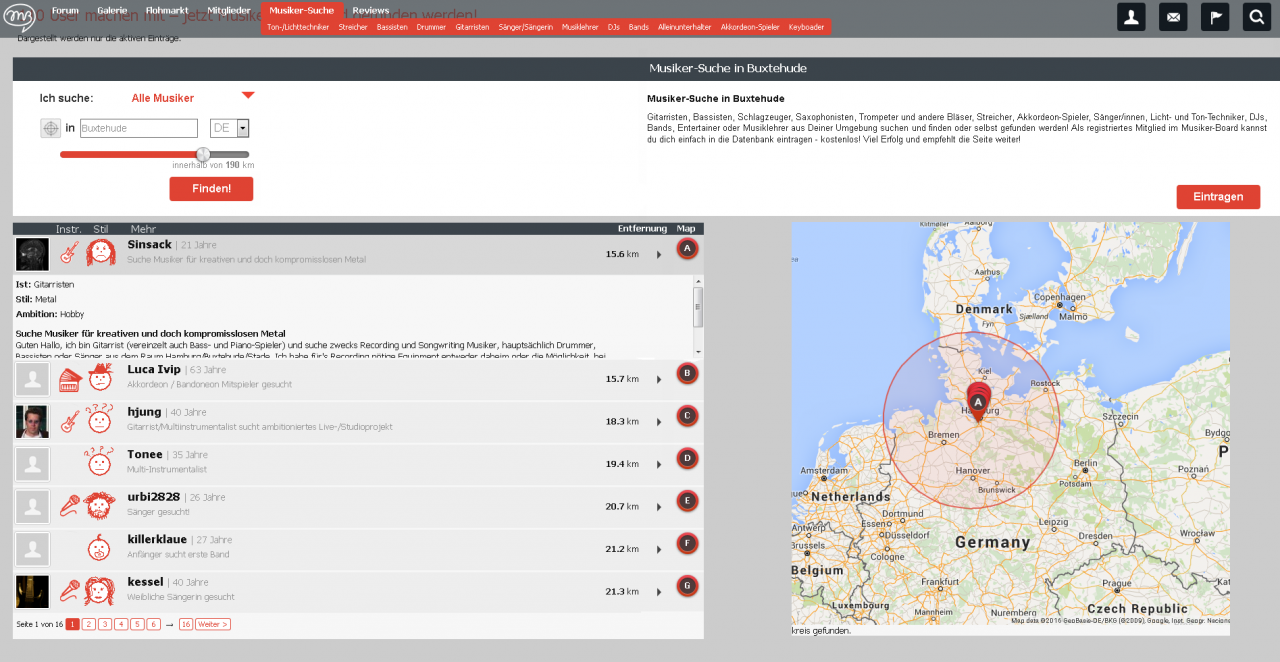
Task: Click hjung's style face icon
Action: coord(100,419)
